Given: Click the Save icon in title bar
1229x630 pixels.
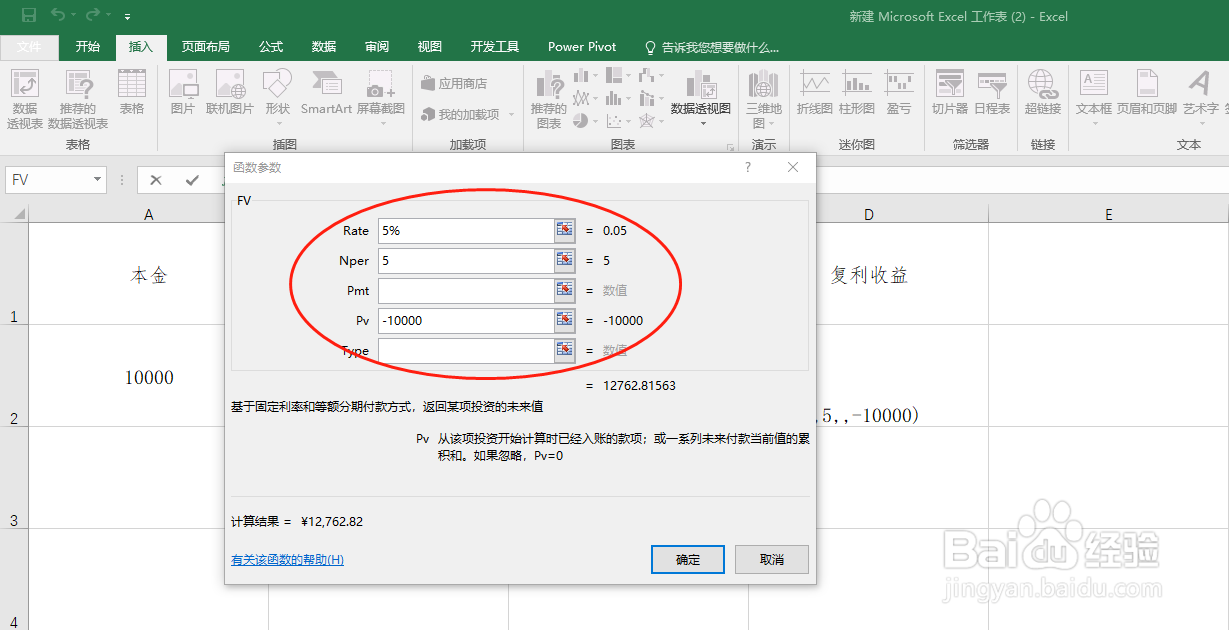Looking at the screenshot, I should pyautogui.click(x=29, y=15).
